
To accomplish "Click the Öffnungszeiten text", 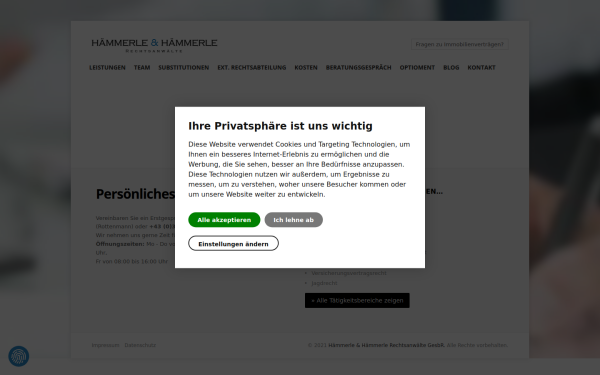I will (x=120, y=244).
